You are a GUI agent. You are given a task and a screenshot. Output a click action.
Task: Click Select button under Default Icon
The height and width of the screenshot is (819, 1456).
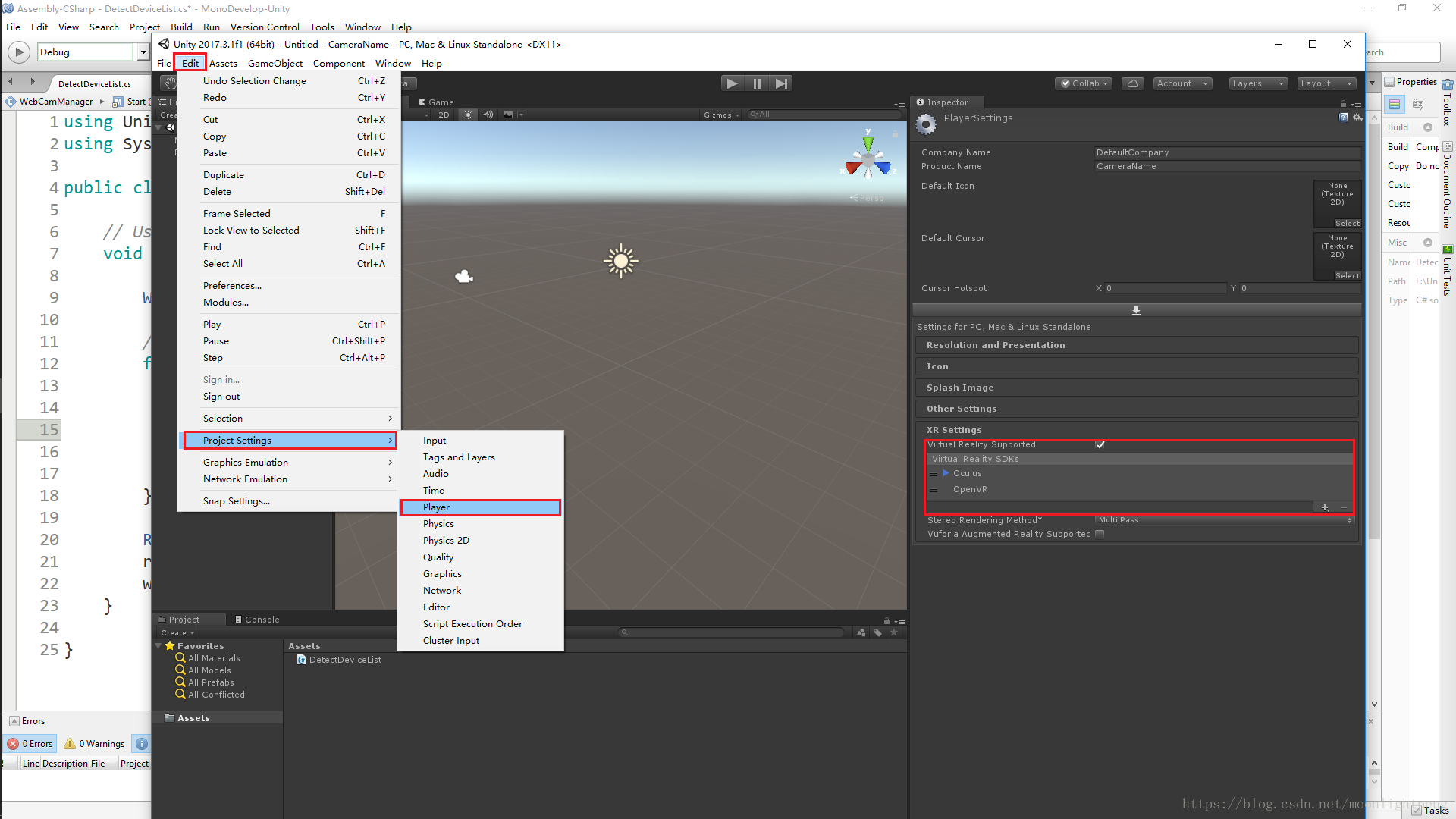tap(1347, 224)
